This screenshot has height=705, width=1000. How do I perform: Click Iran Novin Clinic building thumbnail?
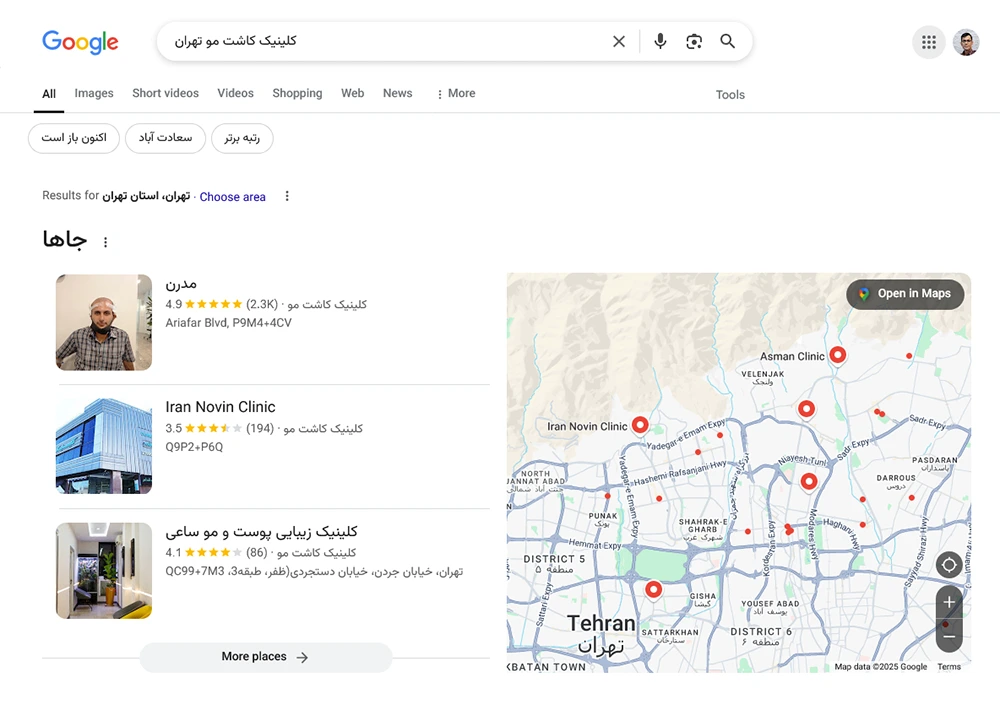tap(104, 446)
